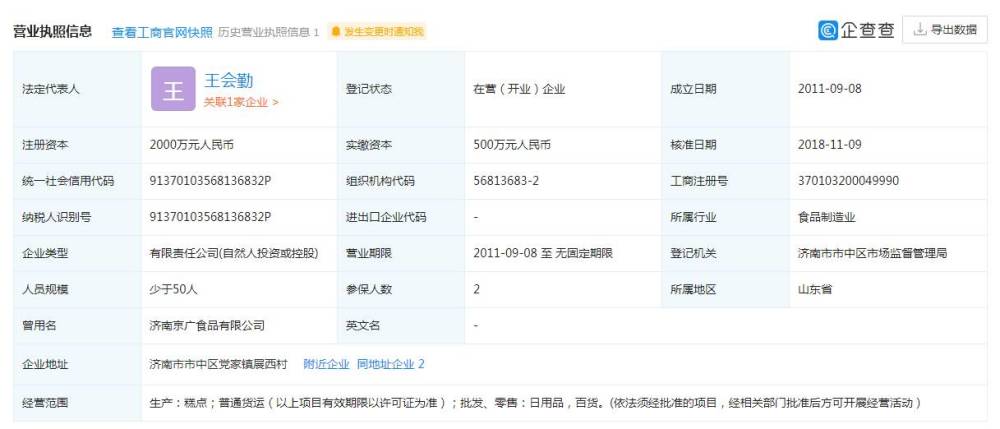
Task: Click the purple 王 avatar icon
Action: tap(173, 89)
